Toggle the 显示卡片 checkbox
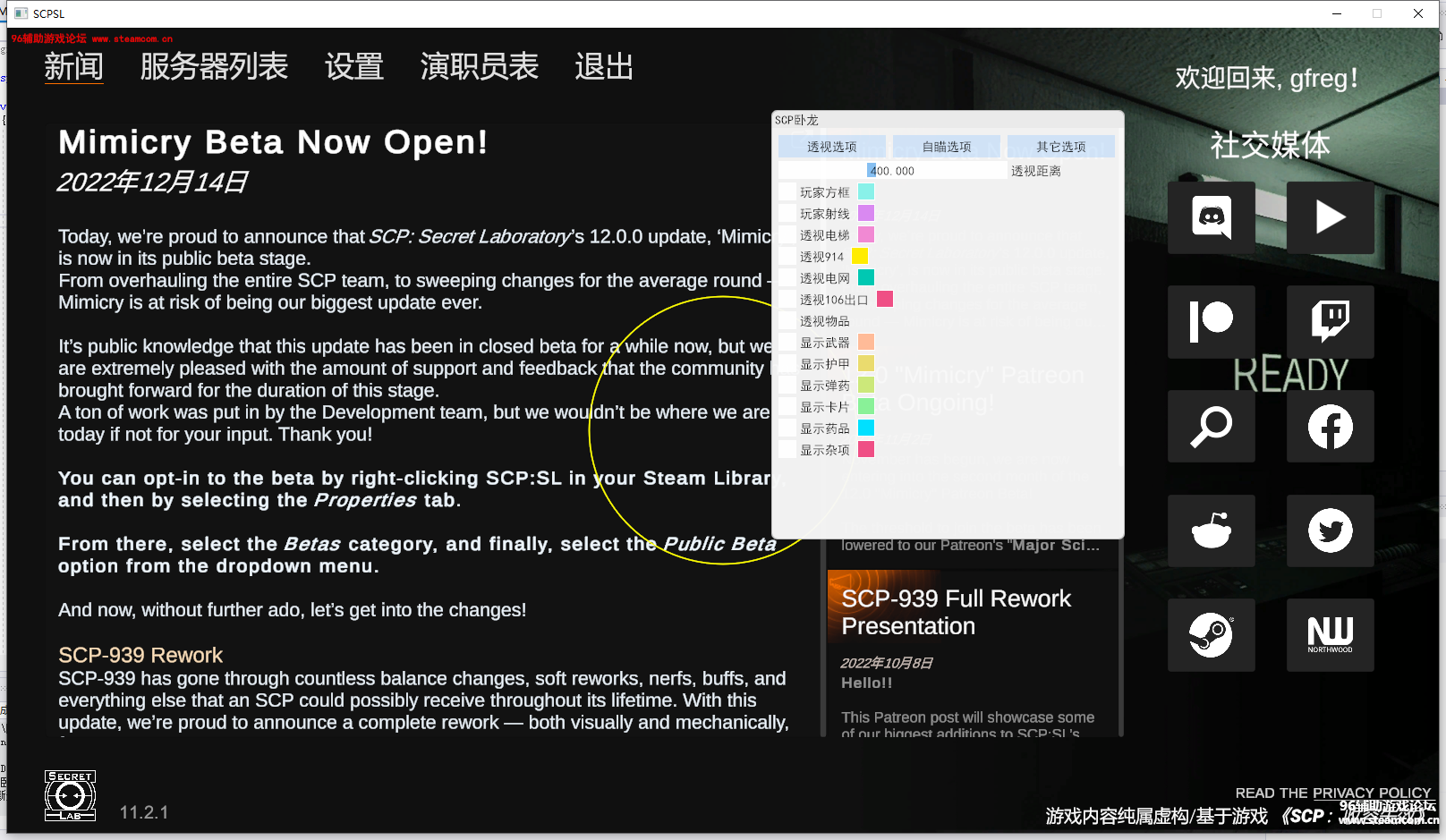 pos(787,407)
